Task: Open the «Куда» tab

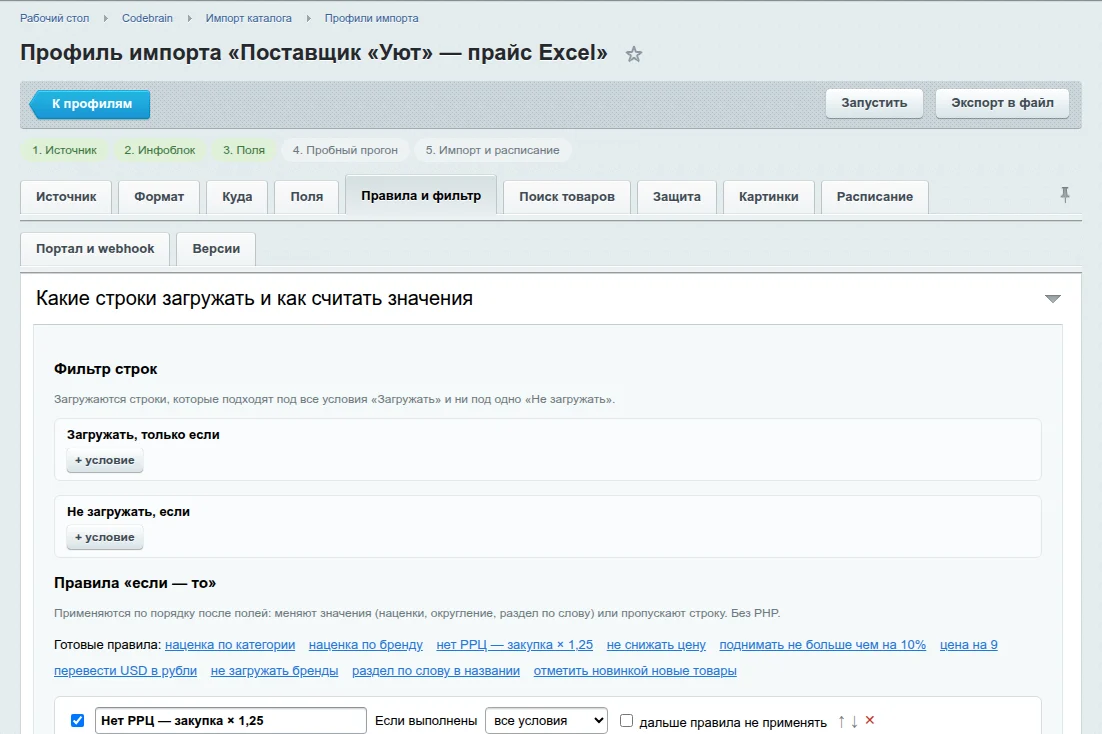Action: coord(237,197)
